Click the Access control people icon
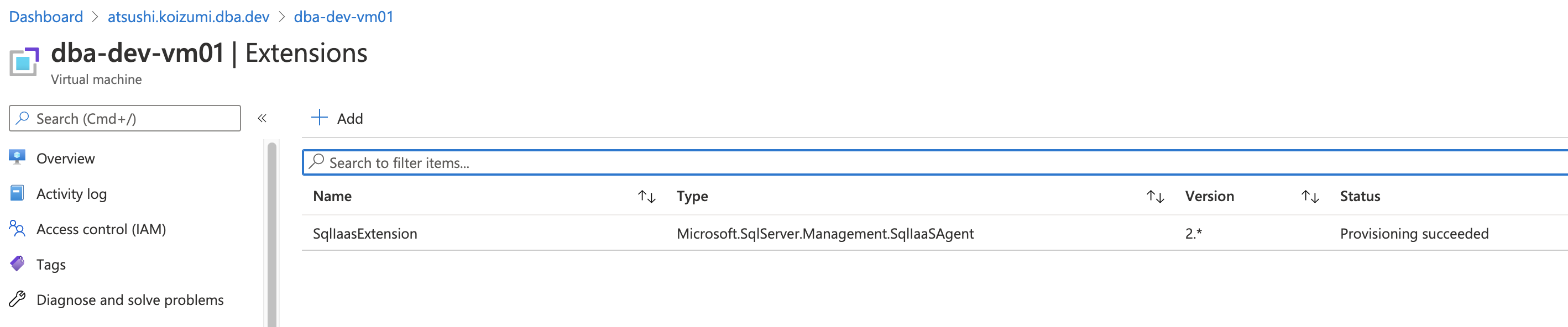The image size is (1568, 327). pos(17,229)
